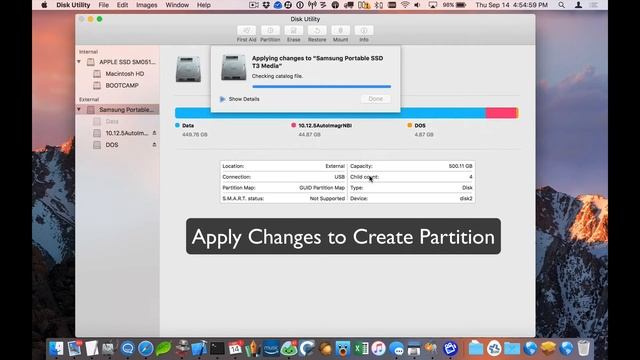Screen dimensions: 640x360
Task: Click the disk image in progress sheet
Action: click(x=233, y=67)
